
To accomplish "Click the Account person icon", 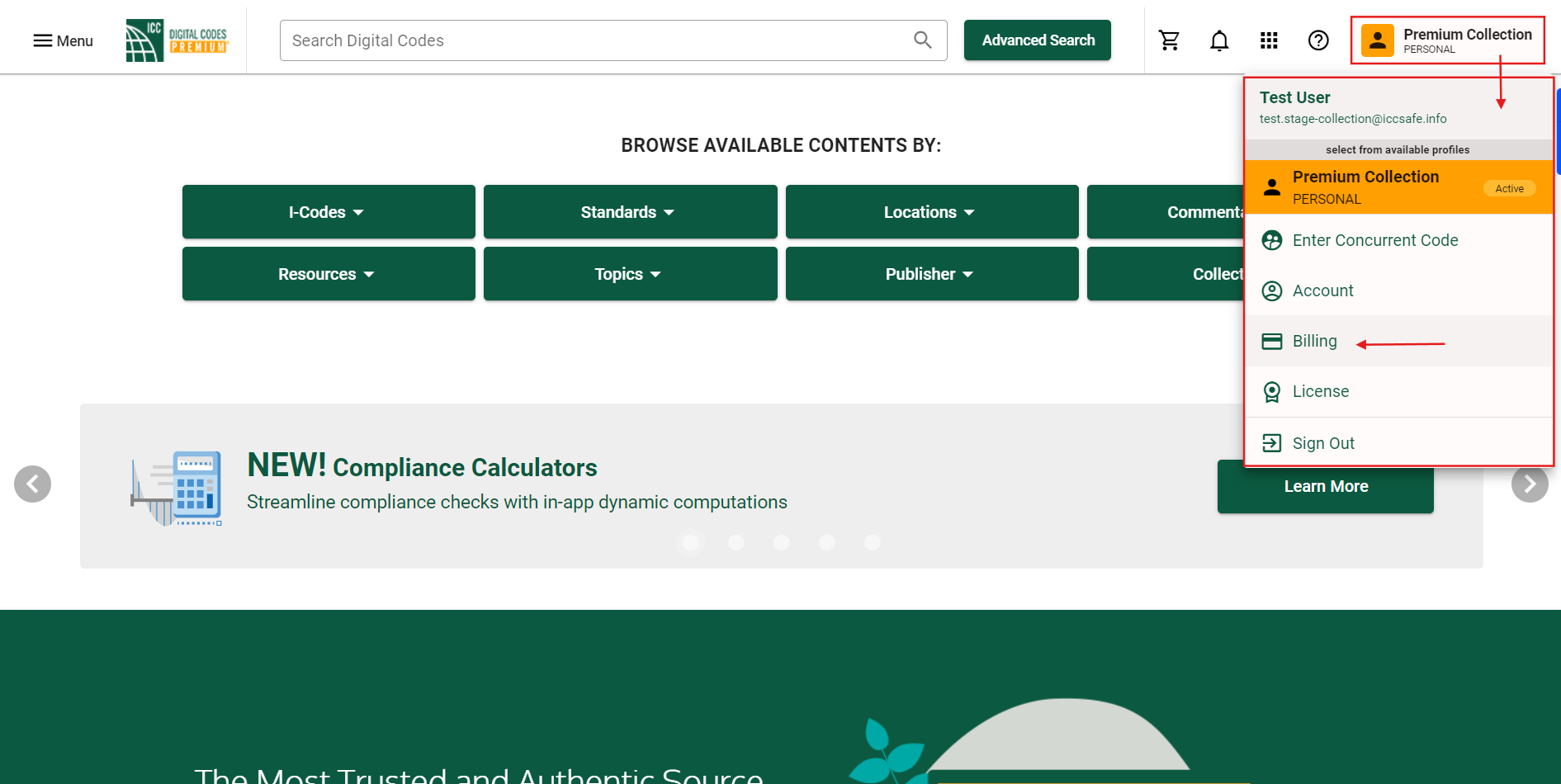I will (1272, 290).
